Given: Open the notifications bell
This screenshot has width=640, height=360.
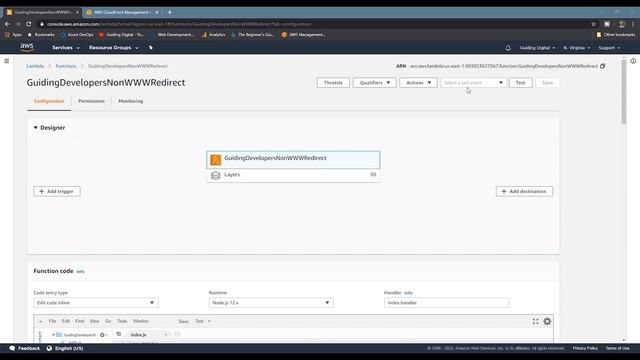Looking at the screenshot, I should pos(508,48).
